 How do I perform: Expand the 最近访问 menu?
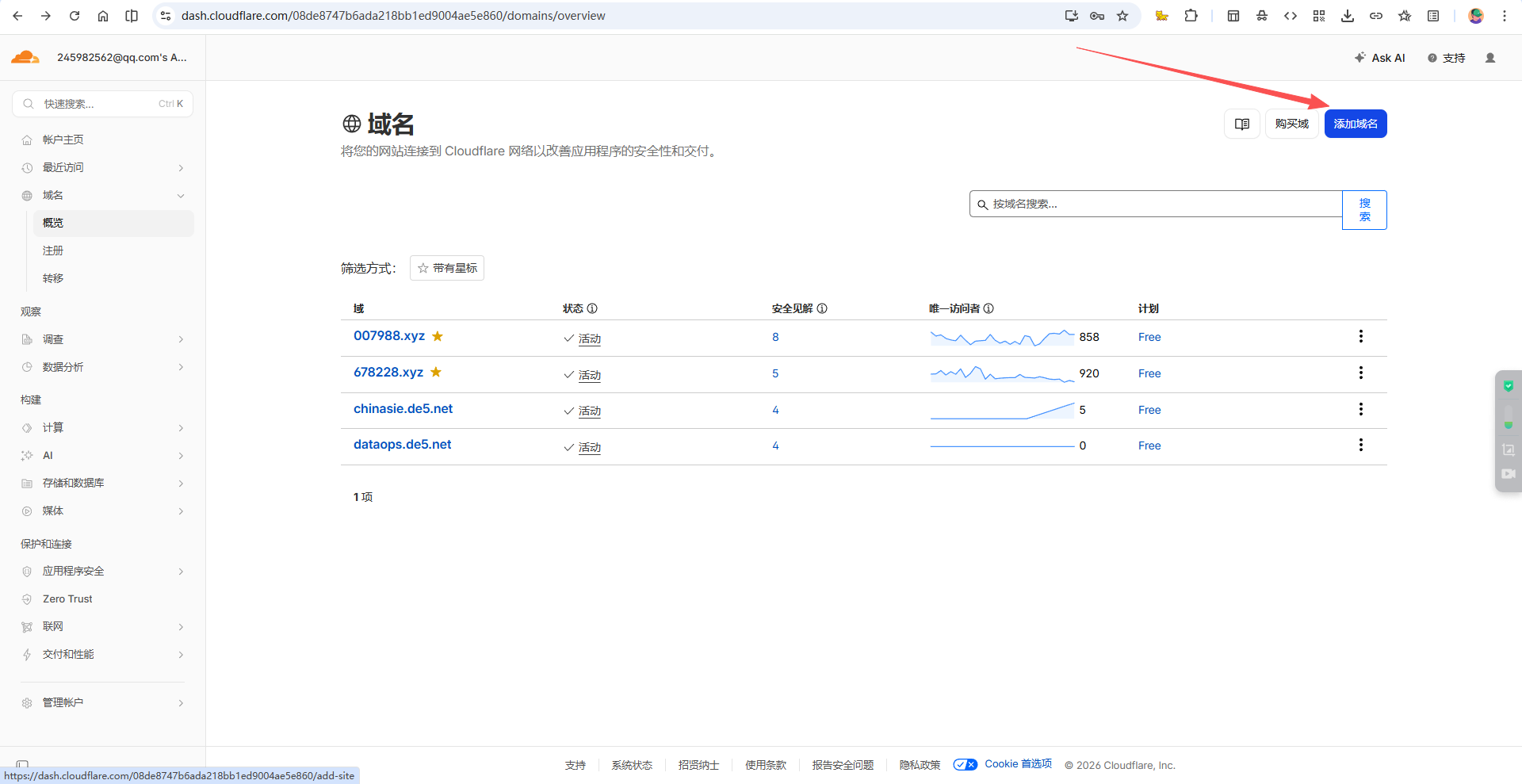pos(103,167)
